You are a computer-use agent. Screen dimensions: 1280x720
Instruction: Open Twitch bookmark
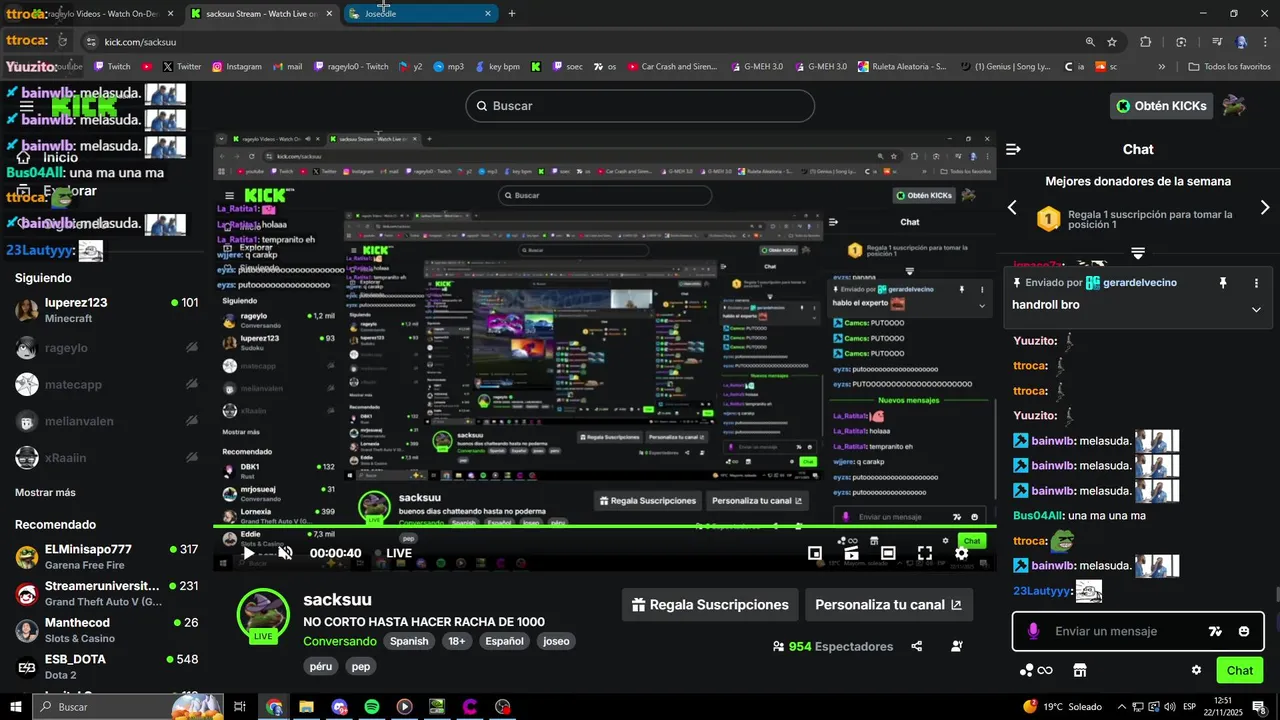coord(112,67)
